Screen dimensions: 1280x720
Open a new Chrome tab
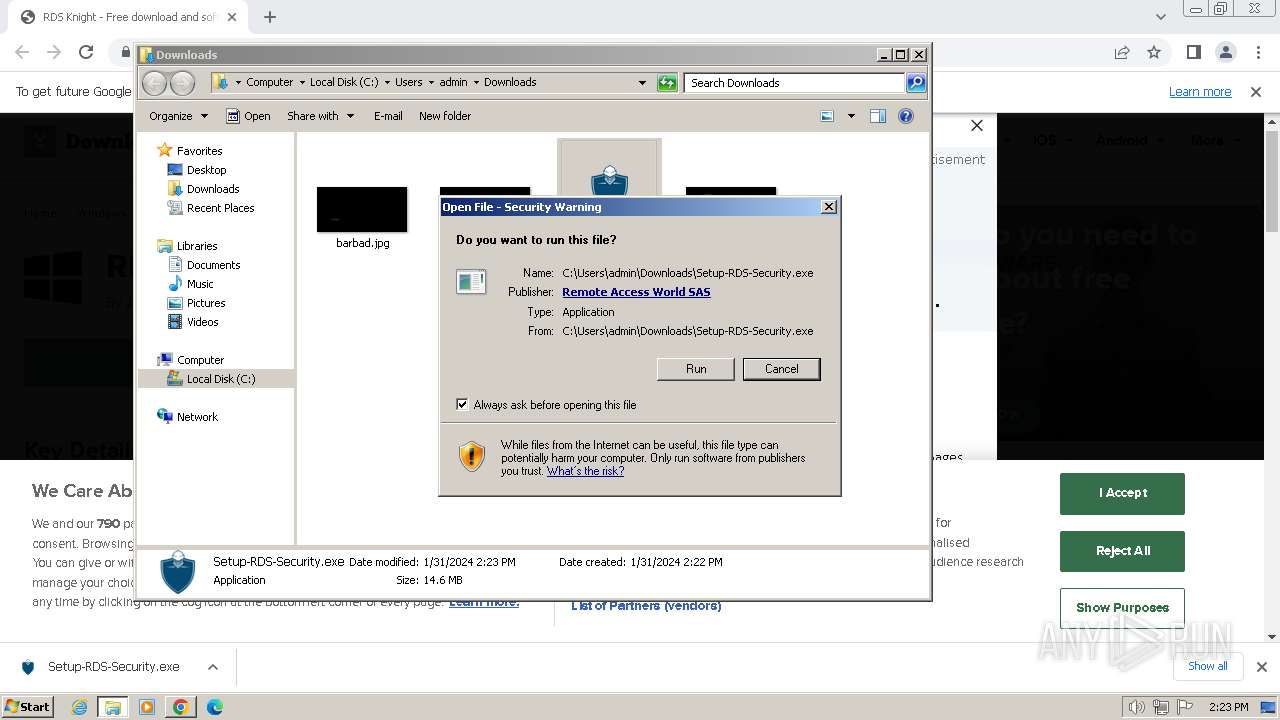[x=270, y=17]
